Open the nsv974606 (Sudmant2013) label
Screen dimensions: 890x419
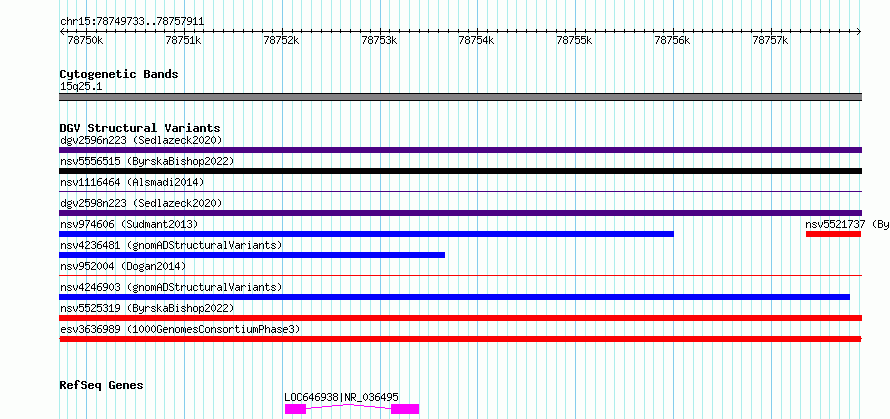(x=129, y=224)
